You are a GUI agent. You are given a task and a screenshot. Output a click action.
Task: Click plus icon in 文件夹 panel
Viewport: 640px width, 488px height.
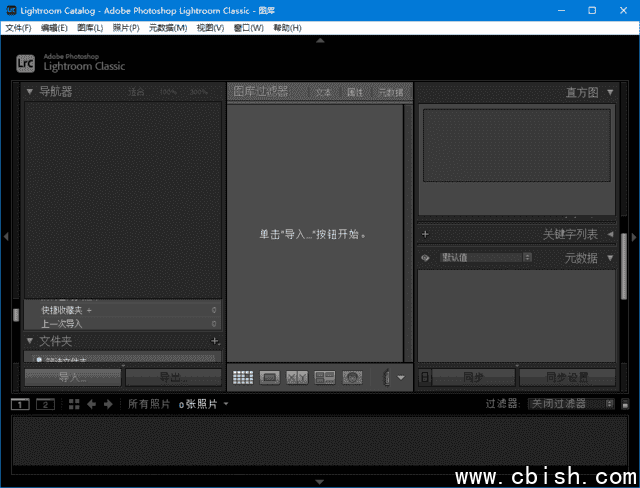[215, 341]
